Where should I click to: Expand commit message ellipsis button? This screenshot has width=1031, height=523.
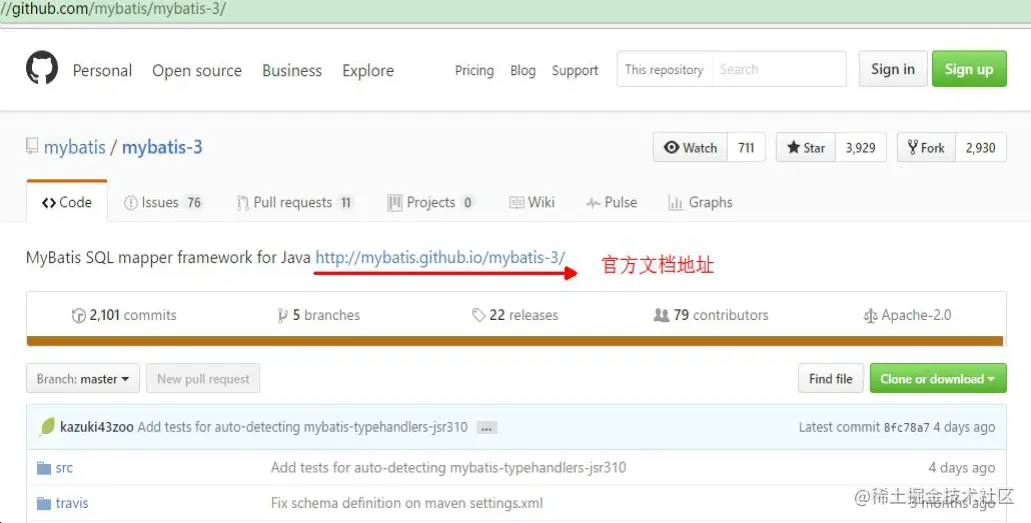[x=486, y=428]
